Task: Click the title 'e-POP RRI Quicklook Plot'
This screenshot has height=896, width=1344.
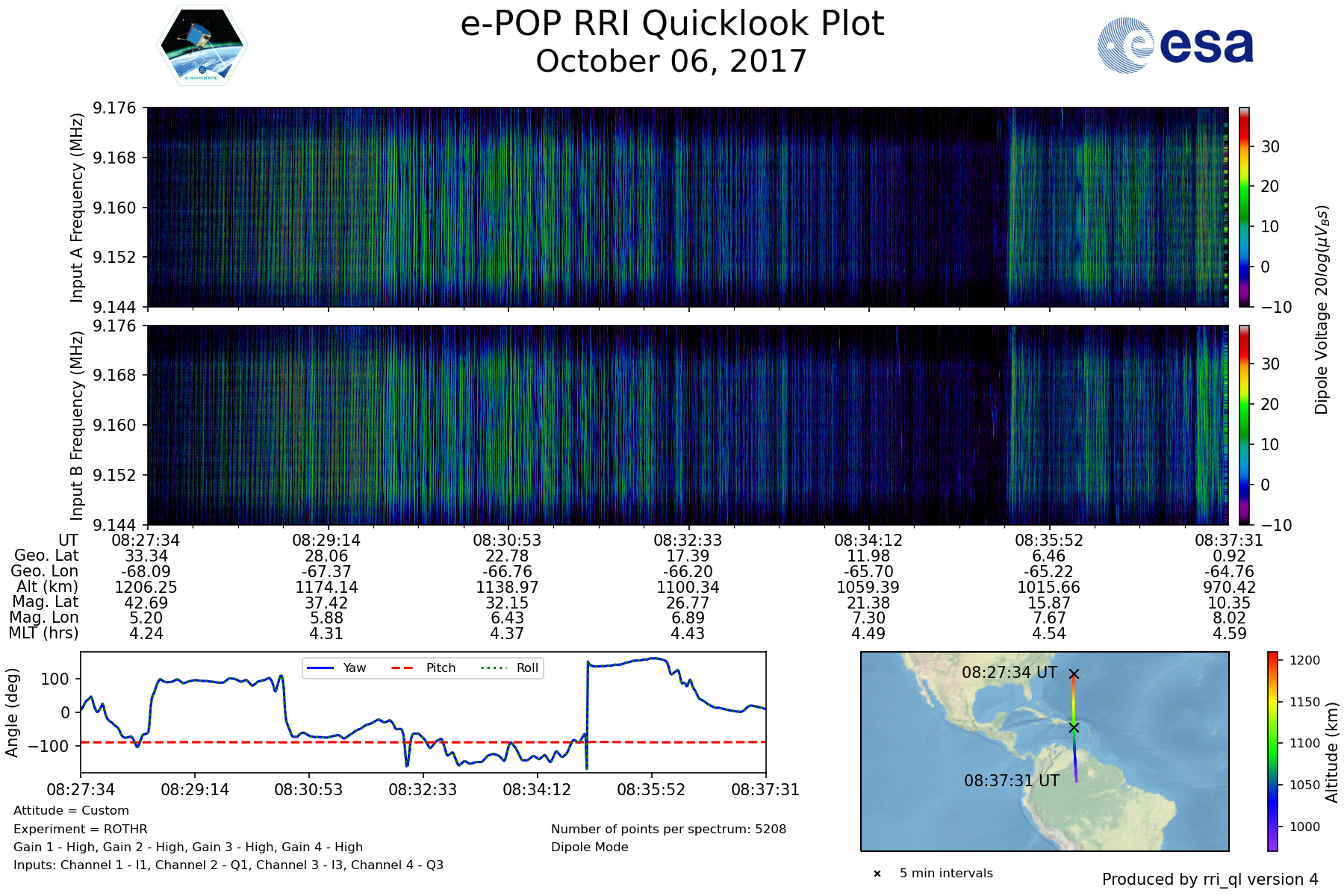Action: [x=672, y=24]
